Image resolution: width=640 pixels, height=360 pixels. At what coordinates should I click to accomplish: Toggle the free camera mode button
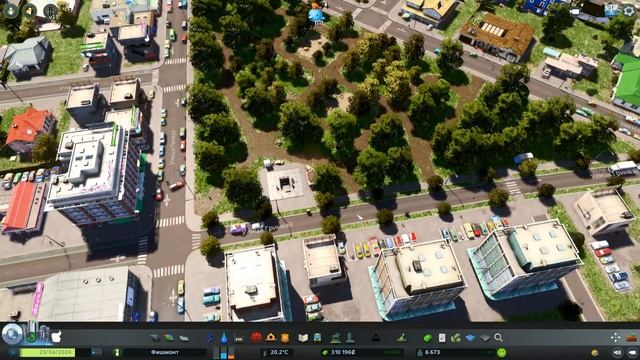(632, 352)
